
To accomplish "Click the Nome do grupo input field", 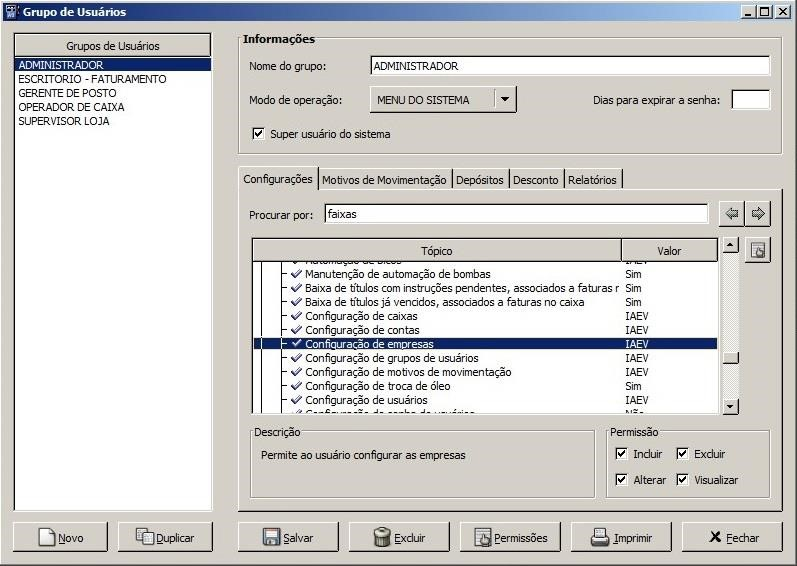I will [570, 66].
